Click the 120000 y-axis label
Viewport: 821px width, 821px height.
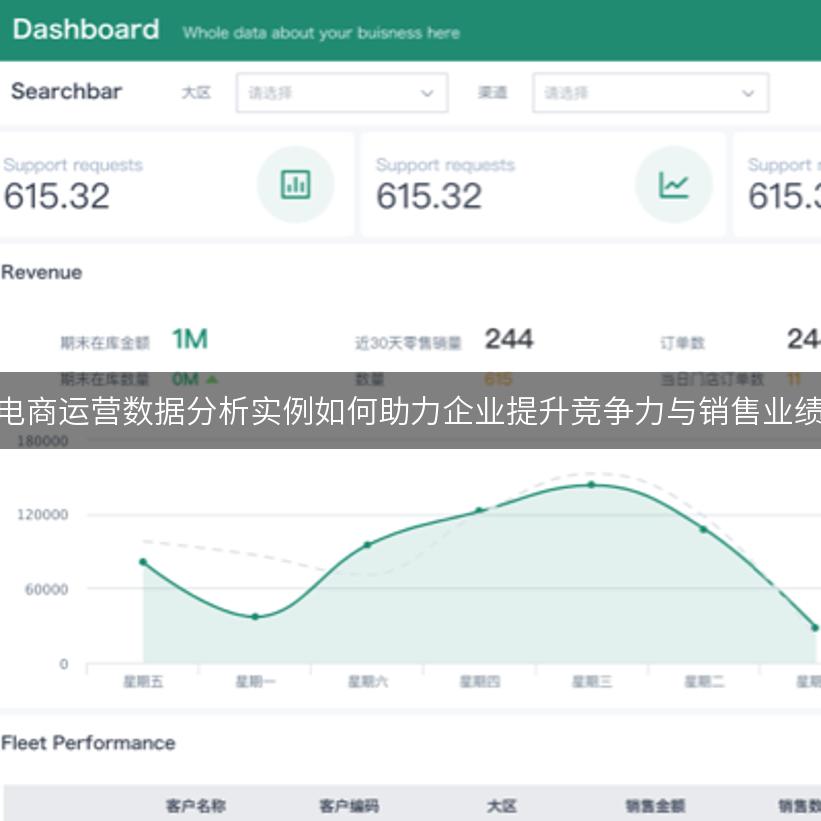pos(42,515)
